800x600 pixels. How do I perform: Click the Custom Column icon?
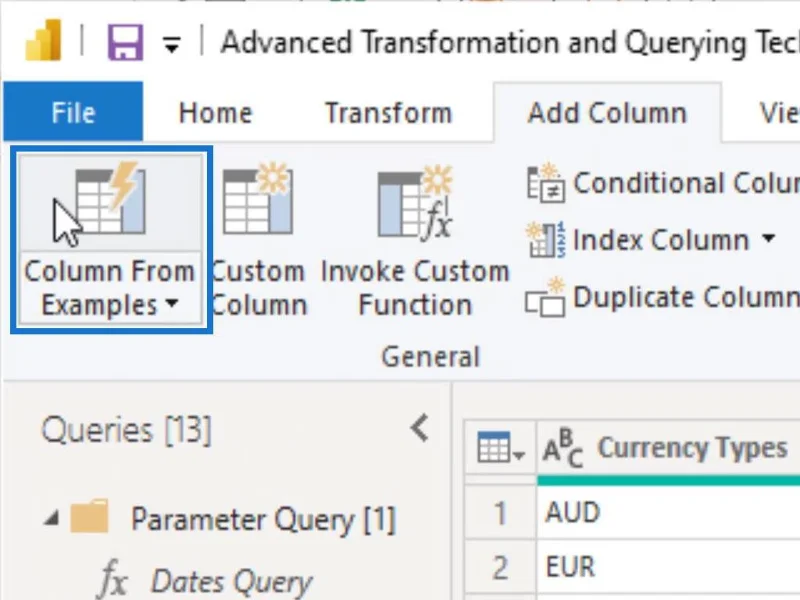[258, 199]
